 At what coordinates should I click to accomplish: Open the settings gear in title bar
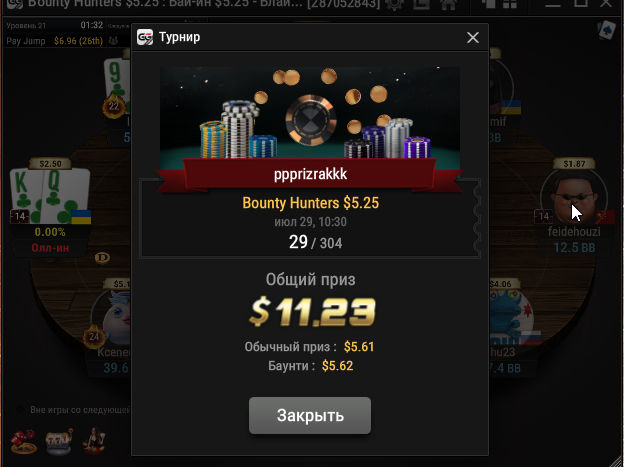click(394, 4)
